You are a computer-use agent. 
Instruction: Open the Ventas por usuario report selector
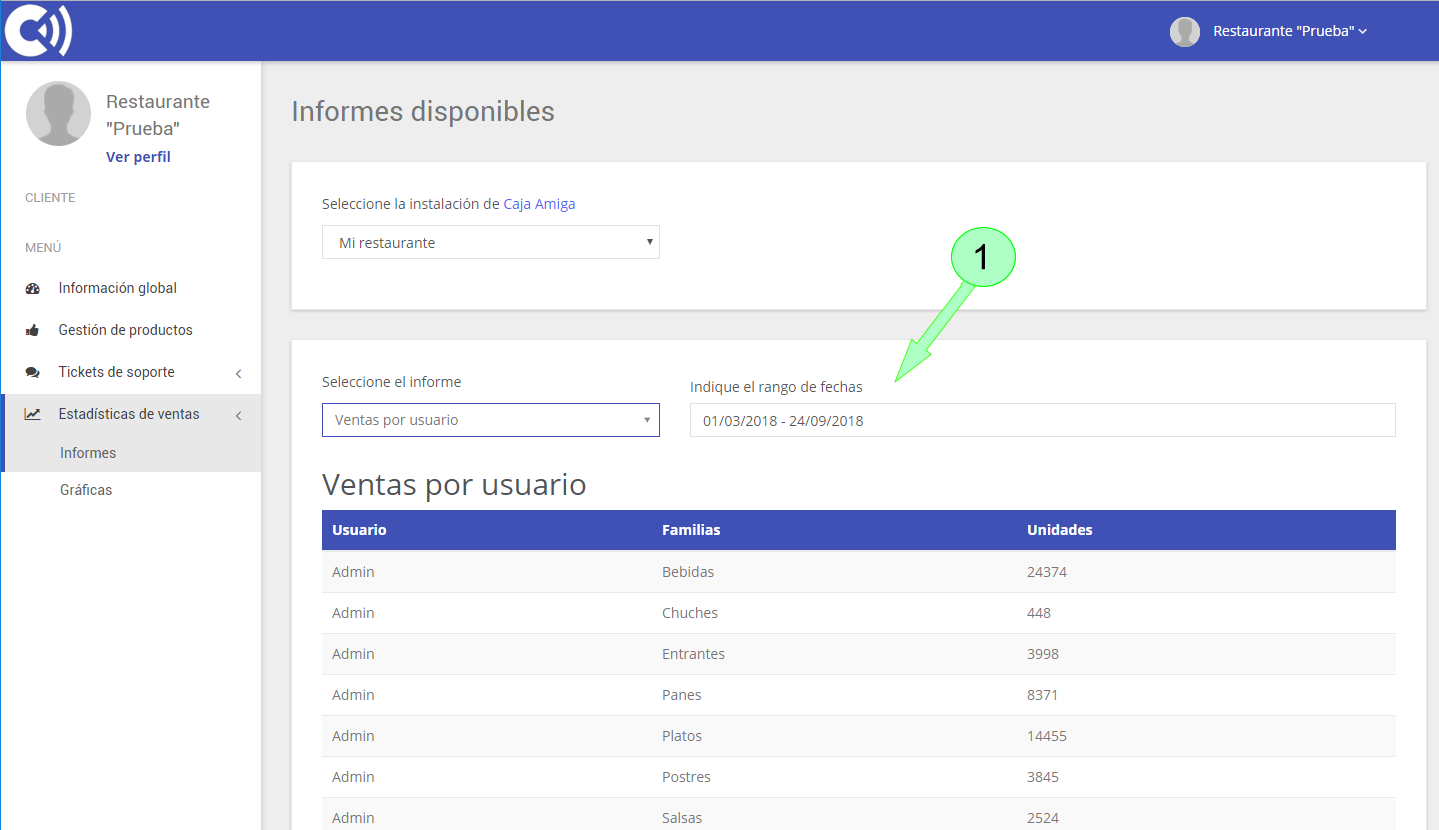[490, 420]
